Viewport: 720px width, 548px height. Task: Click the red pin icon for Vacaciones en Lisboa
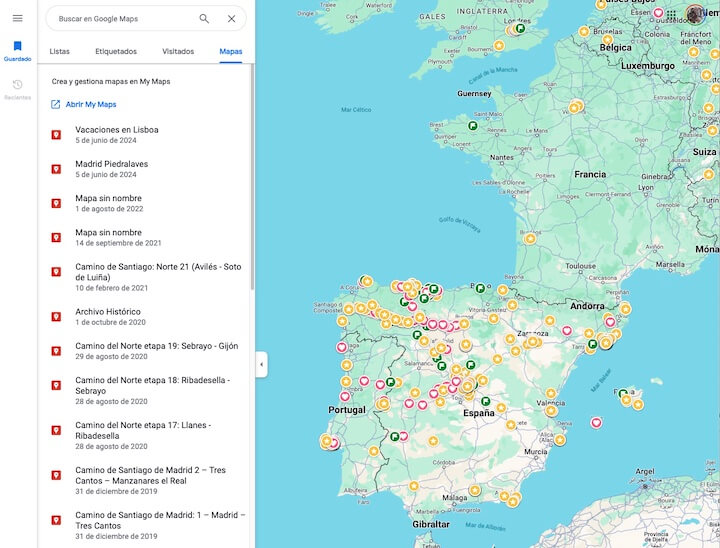(56, 135)
